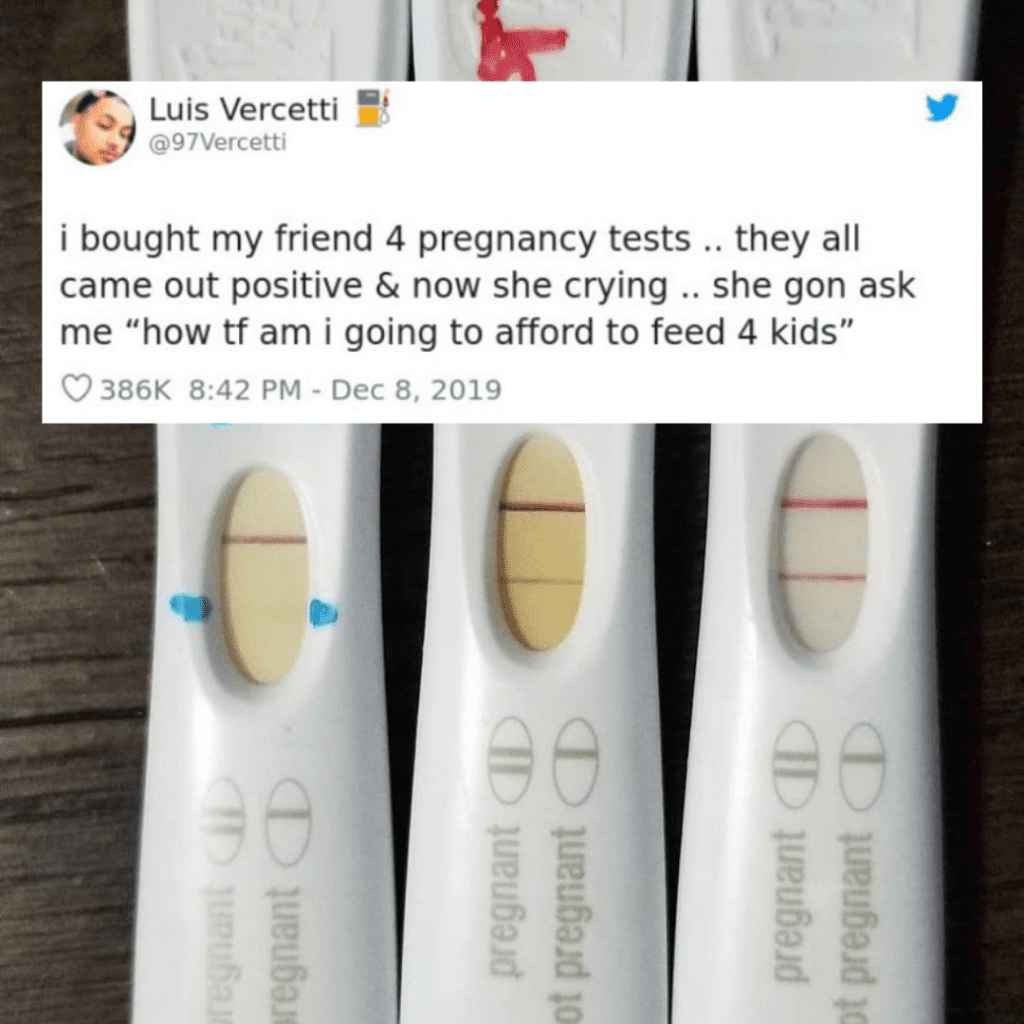
Task: Click the two-line pregnant symbol on middle test
Action: 511,760
